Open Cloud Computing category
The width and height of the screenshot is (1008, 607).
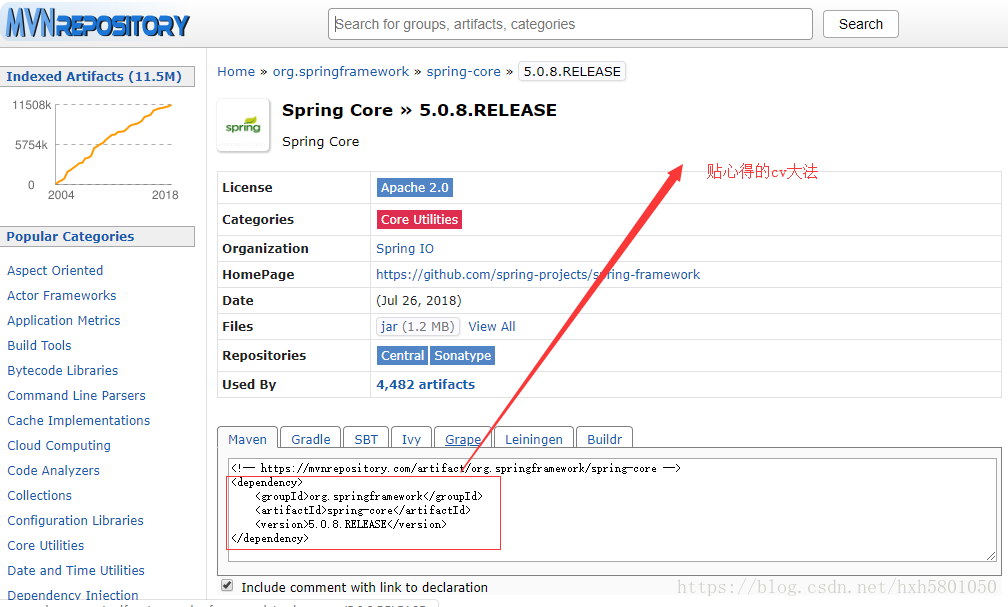59,446
